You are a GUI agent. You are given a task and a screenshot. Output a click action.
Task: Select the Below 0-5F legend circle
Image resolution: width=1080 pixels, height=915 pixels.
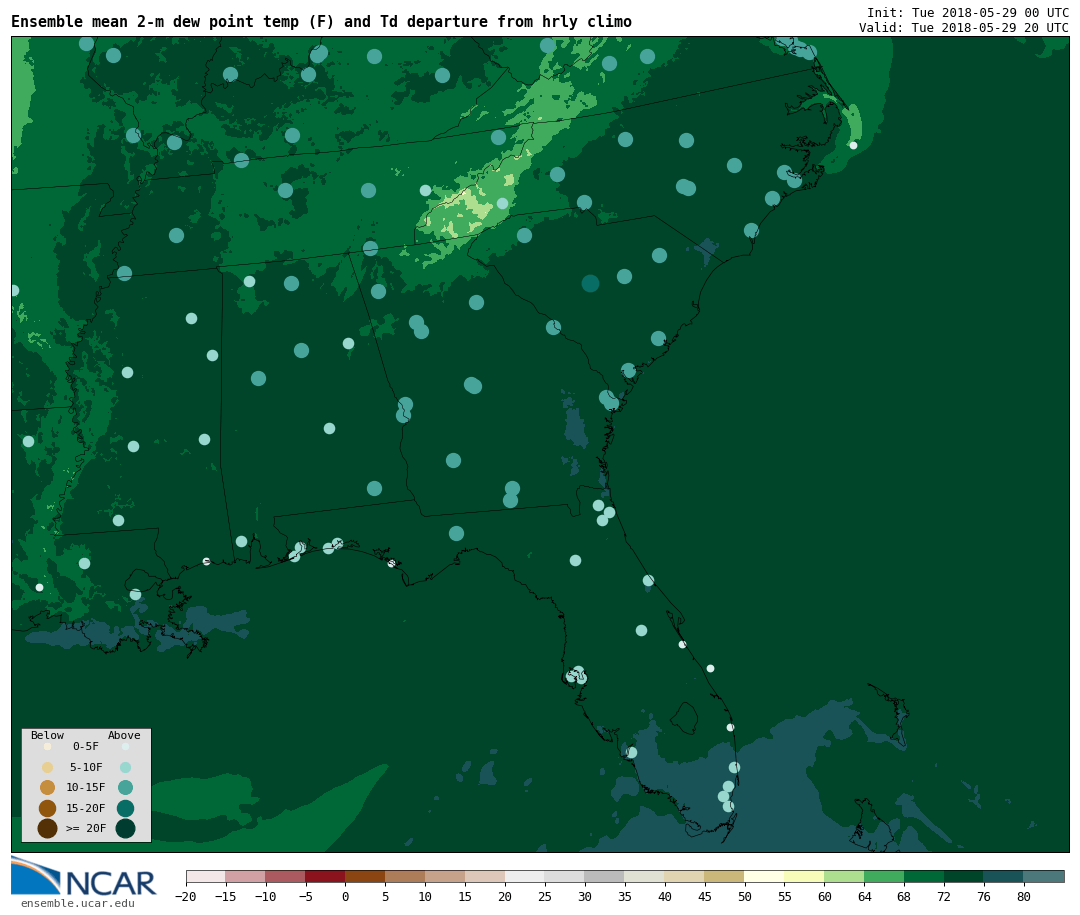47,747
